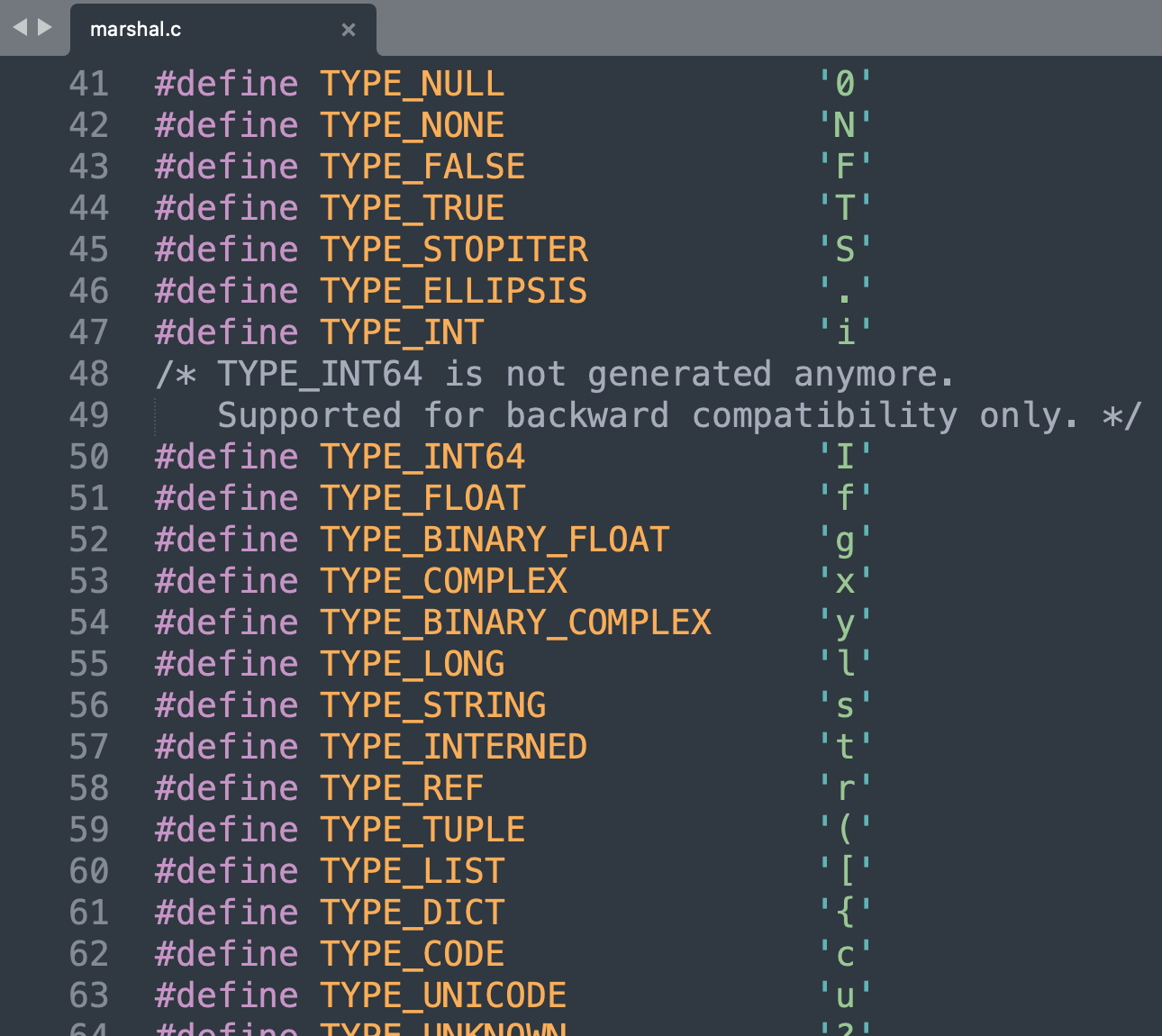Click the TYPE_ELLIPSIS identifier
1162x1036 pixels.
453,291
